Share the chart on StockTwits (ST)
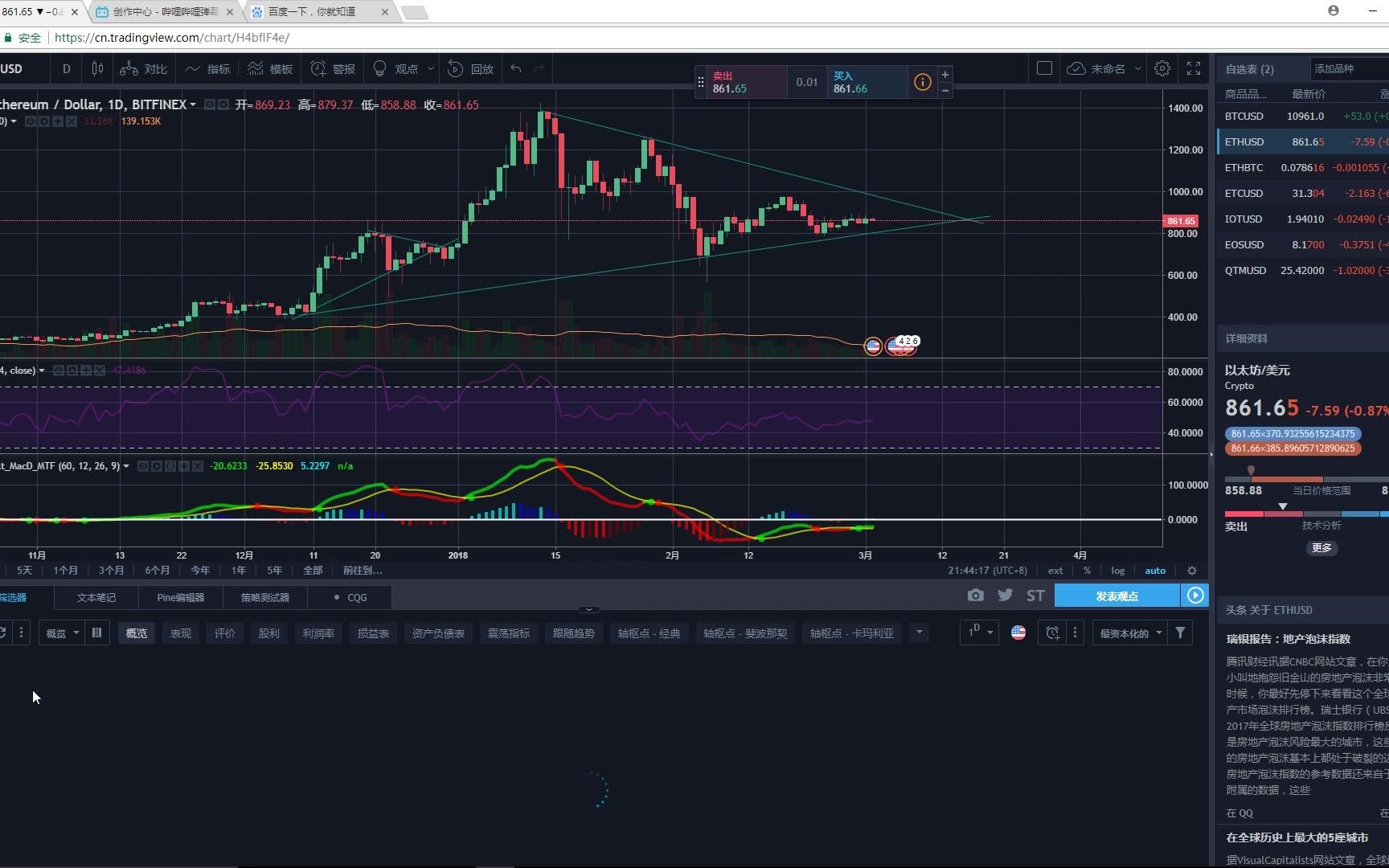Viewport: 1389px width, 868px height. (1035, 596)
